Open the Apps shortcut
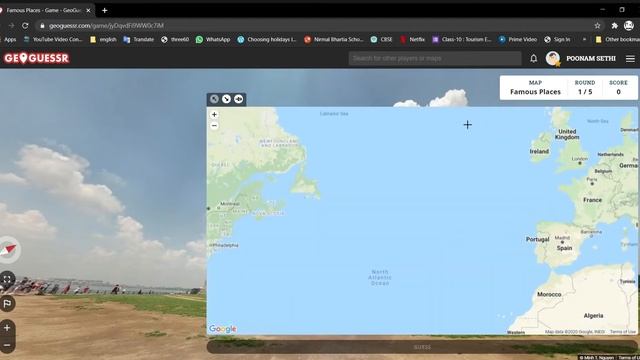This screenshot has height=360, width=640. [x=9, y=40]
